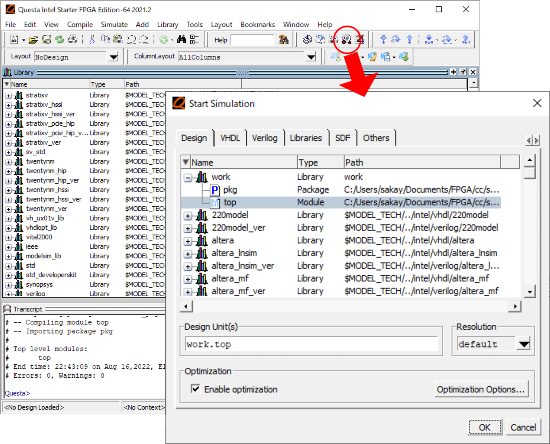The width and height of the screenshot is (550, 444).
Task: Open the Window menu
Action: (296, 25)
